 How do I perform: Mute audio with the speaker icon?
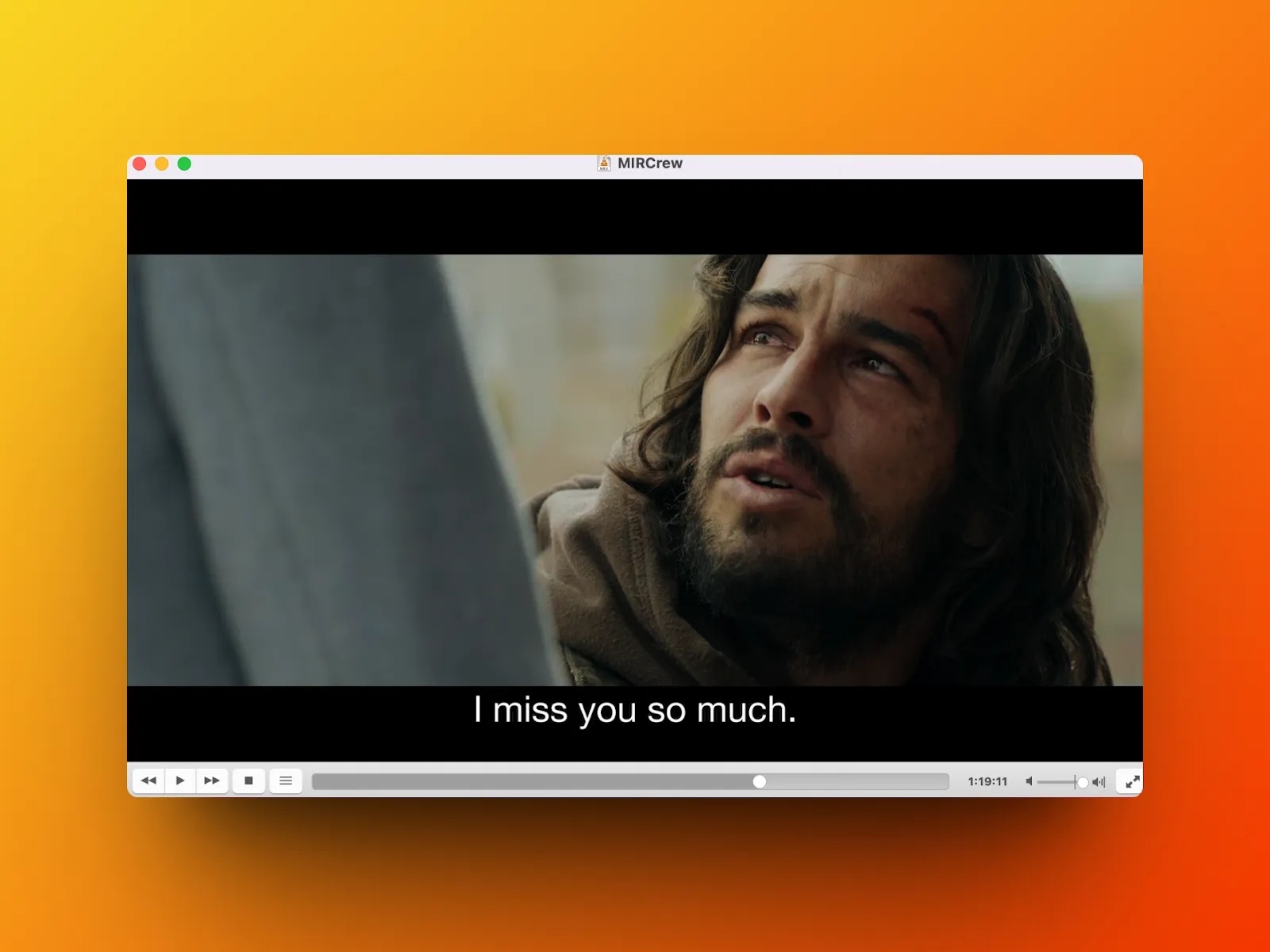click(x=1029, y=781)
